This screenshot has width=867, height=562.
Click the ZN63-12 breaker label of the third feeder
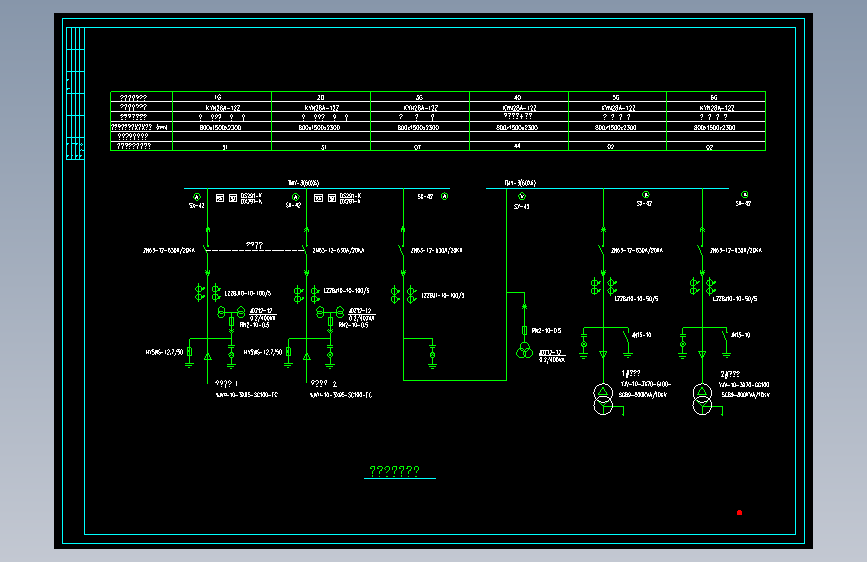click(x=437, y=251)
